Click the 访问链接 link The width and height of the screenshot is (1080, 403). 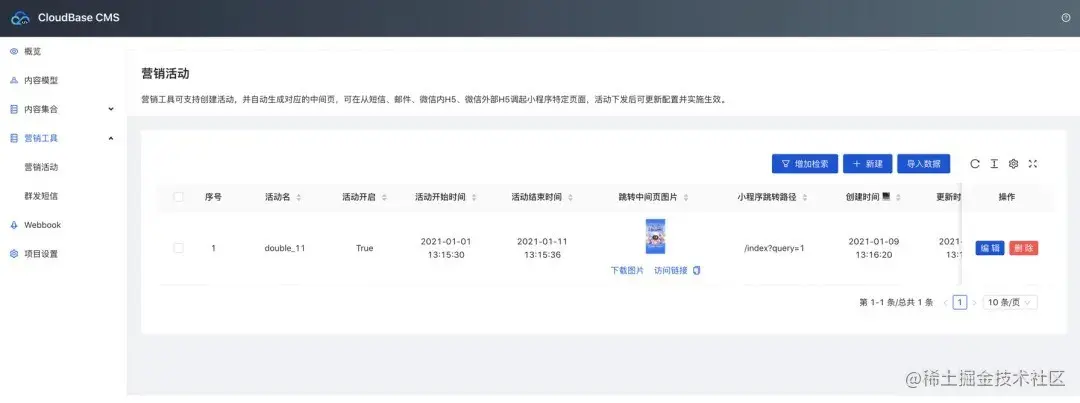point(671,271)
